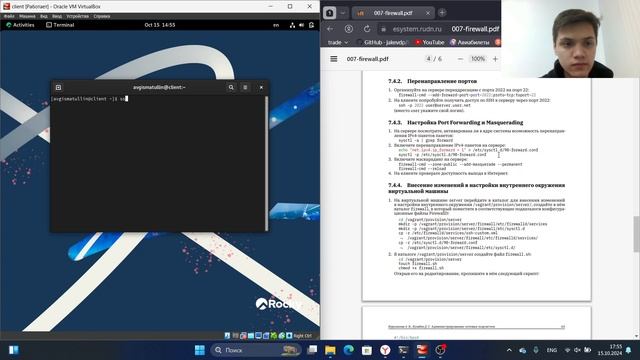Open the 17:55 clock and calendar

pyautogui.click(x=610, y=350)
